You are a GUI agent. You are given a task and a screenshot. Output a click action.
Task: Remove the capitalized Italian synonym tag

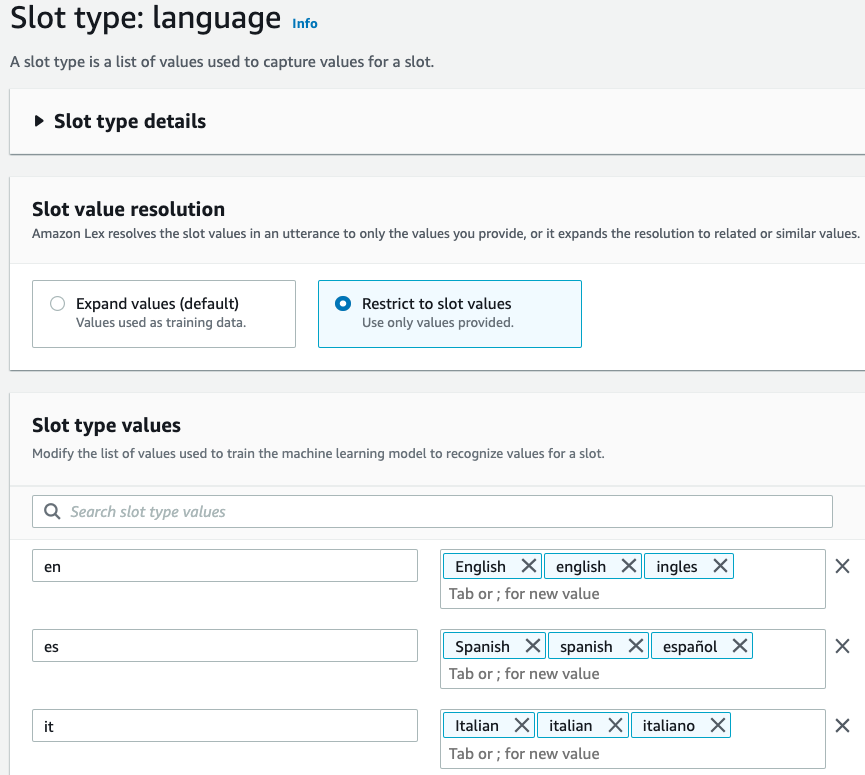point(522,725)
